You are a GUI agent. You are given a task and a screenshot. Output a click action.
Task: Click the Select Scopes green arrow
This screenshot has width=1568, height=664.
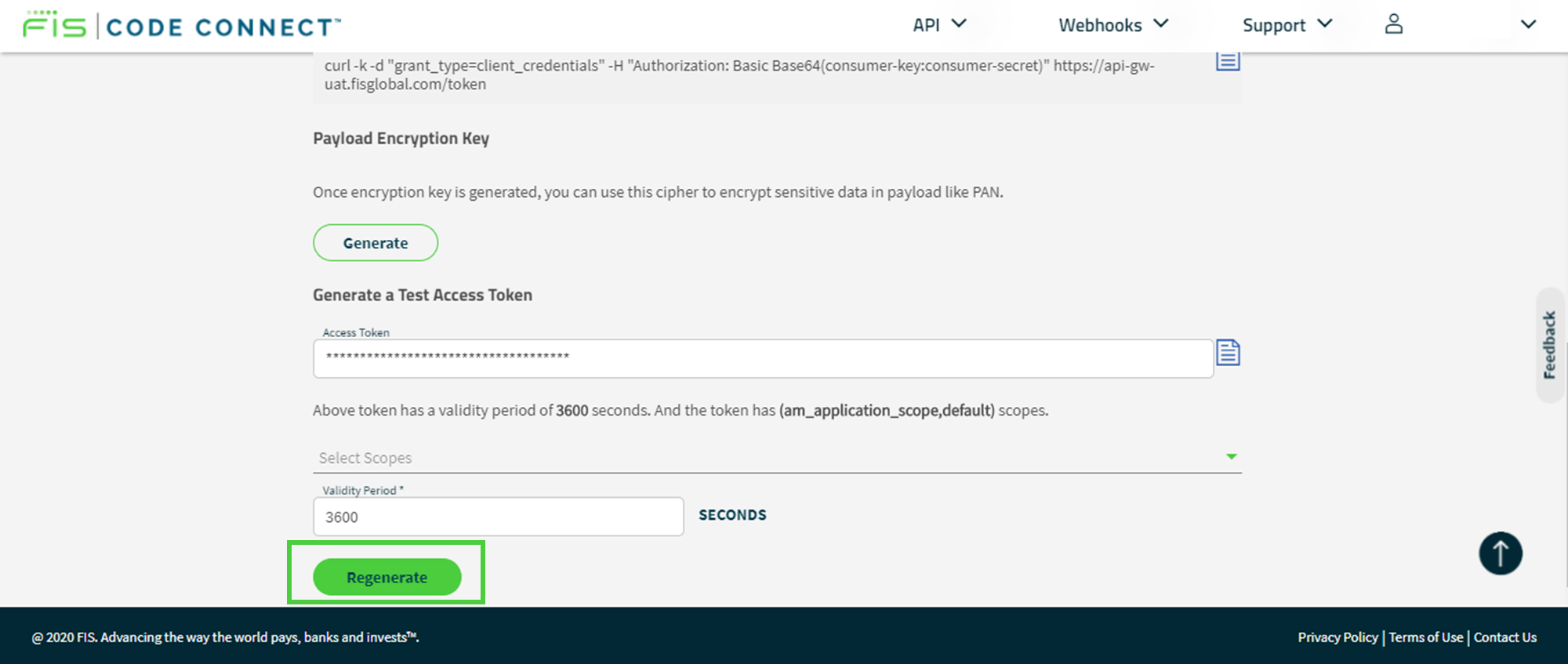(1231, 456)
